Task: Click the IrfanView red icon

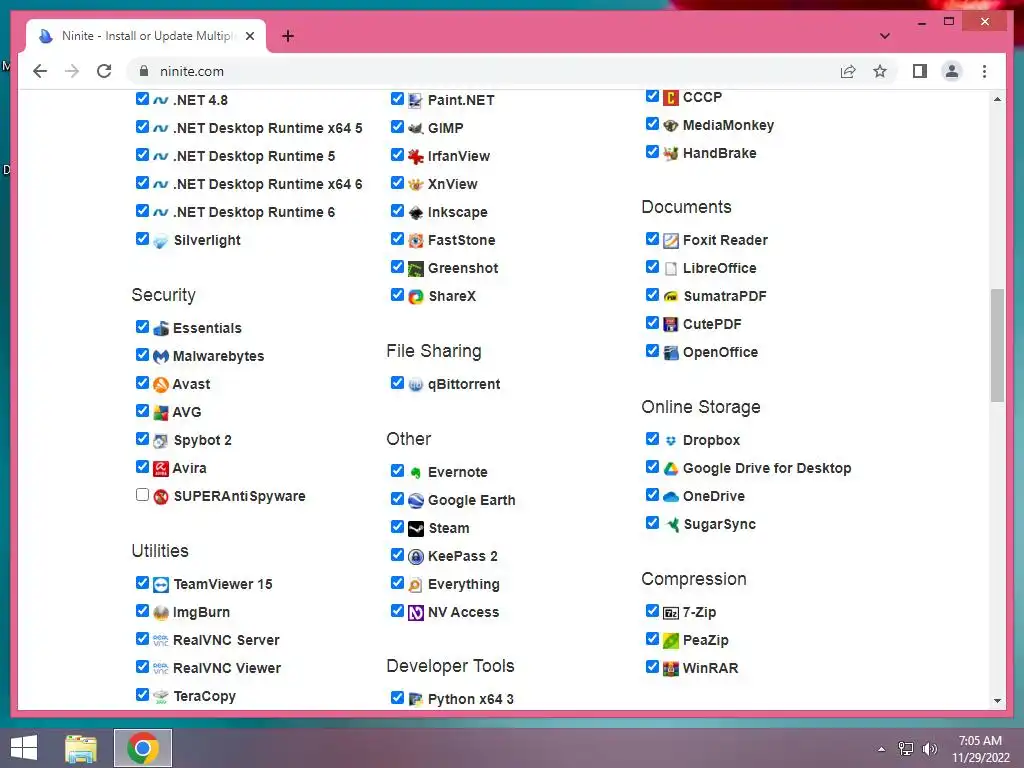Action: pyautogui.click(x=415, y=157)
